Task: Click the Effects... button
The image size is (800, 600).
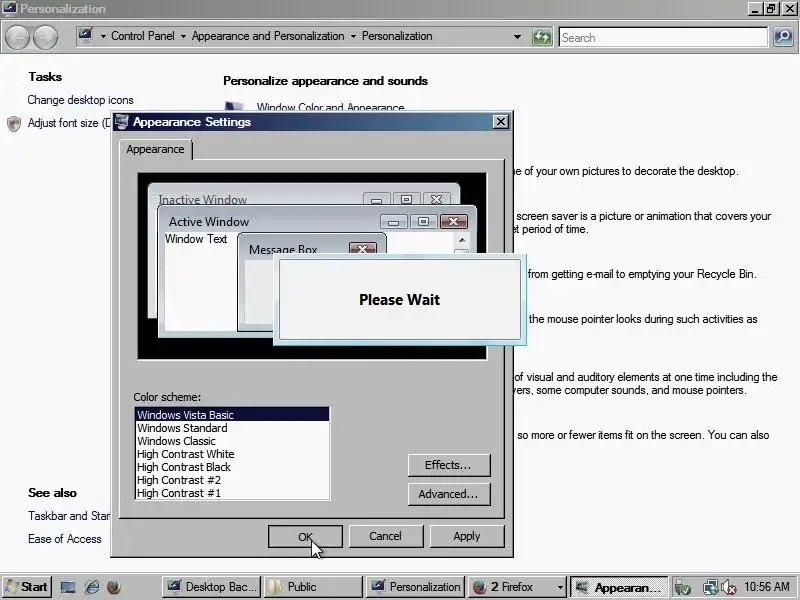Action: click(449, 465)
